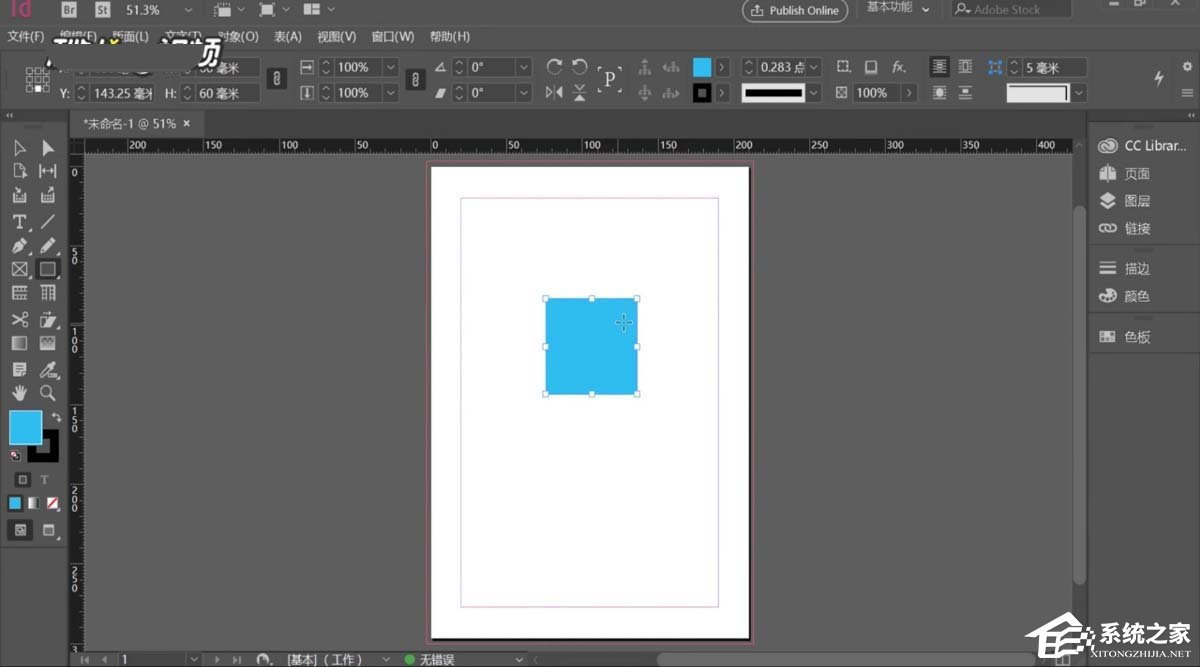Enable wrap around bounding box
The image size is (1200, 667).
coord(964,67)
